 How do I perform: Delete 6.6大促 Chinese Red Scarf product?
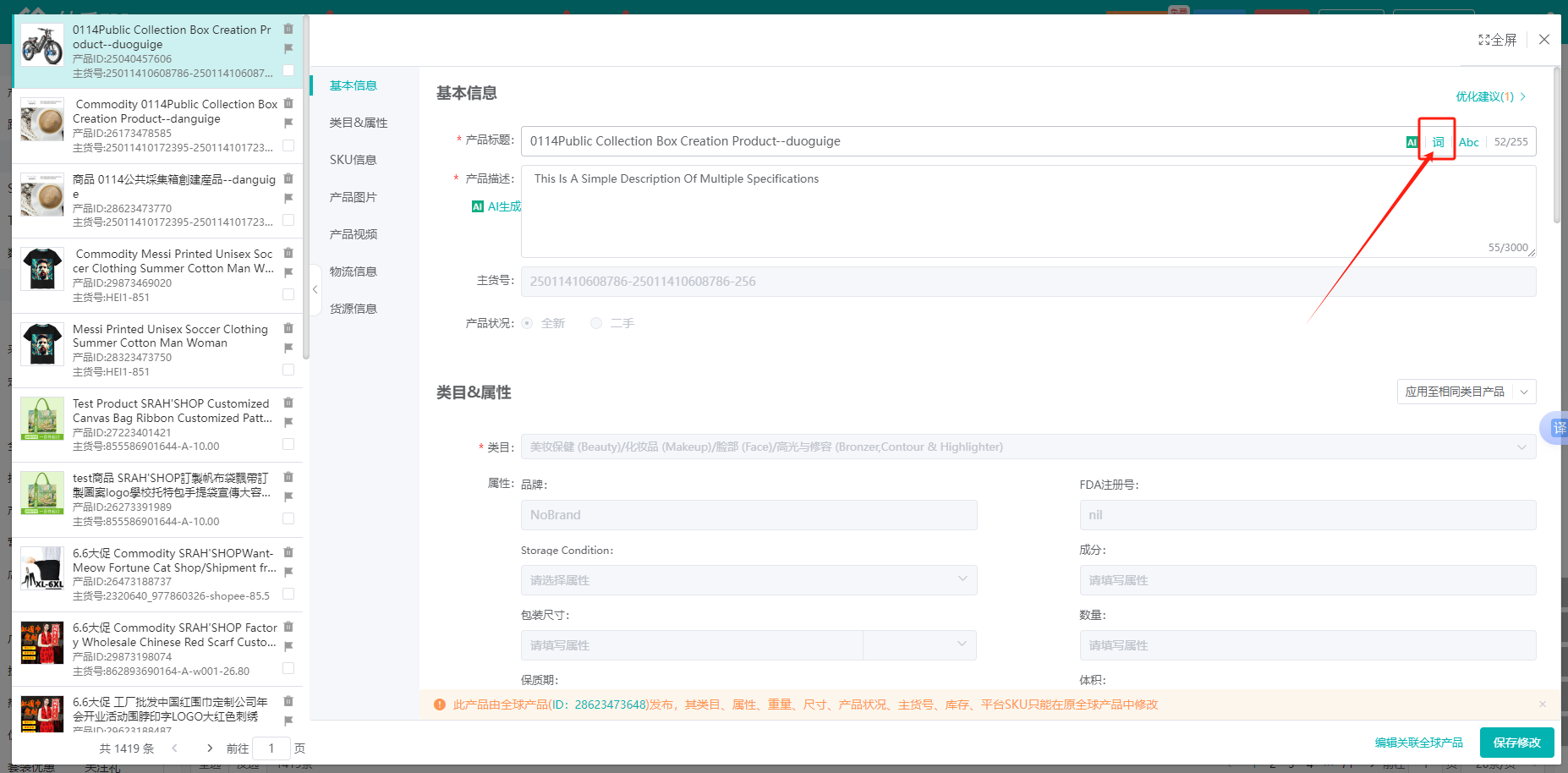[x=288, y=627]
